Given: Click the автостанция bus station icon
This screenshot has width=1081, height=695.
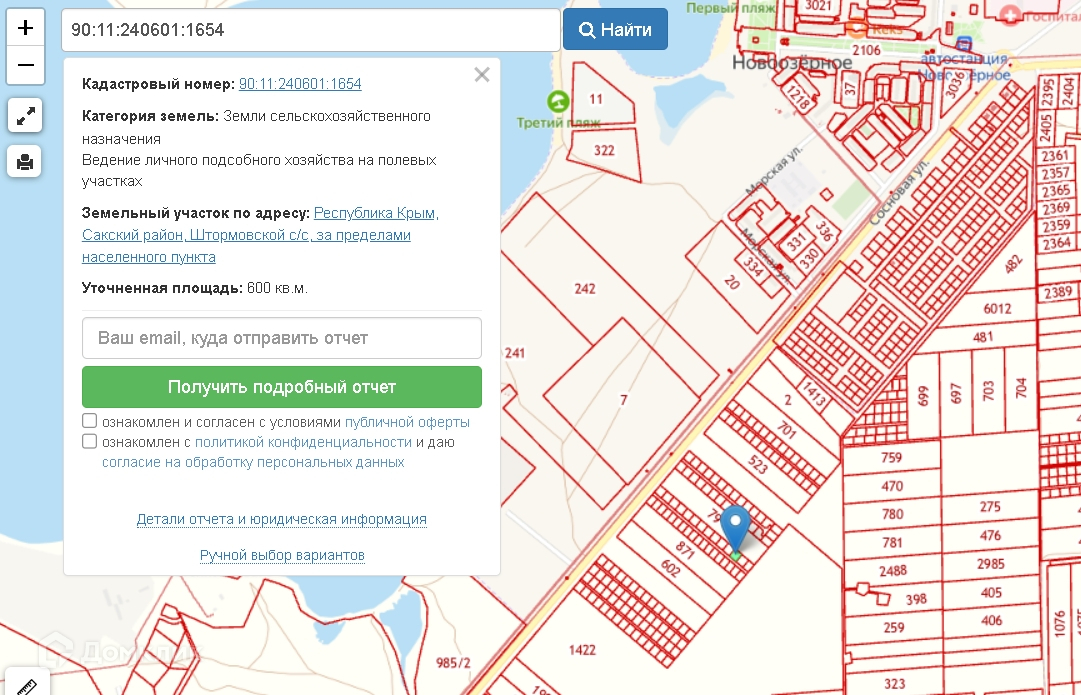Looking at the screenshot, I should (x=964, y=44).
